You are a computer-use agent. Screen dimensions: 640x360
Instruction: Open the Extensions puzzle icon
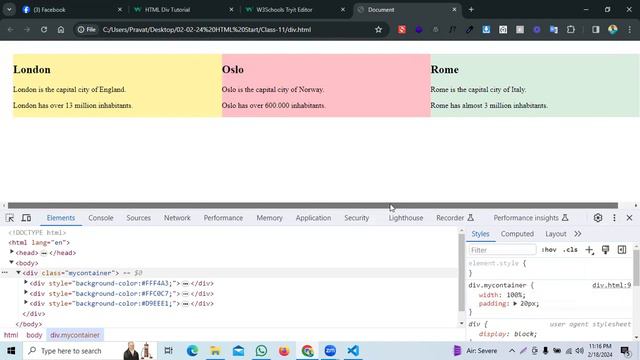pyautogui.click(x=571, y=29)
